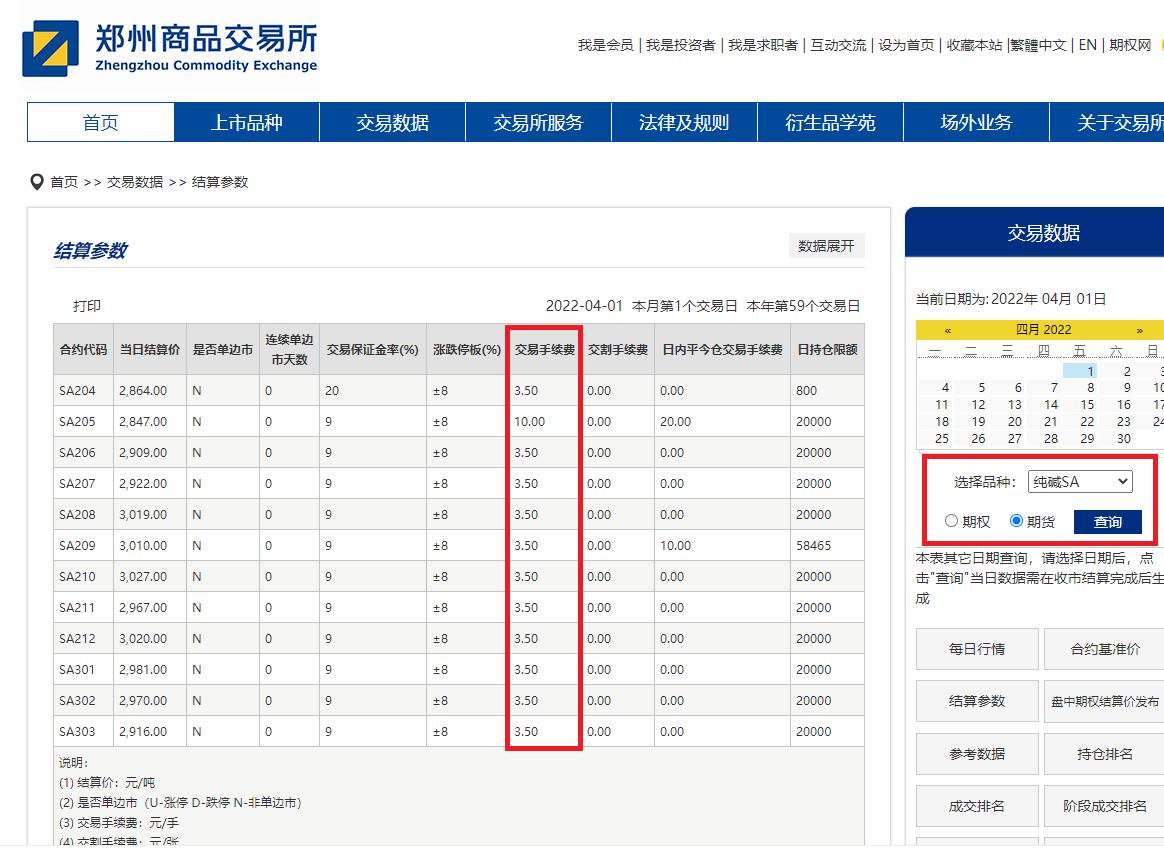Select the 期权 radio button
1164x850 pixels.
951,521
